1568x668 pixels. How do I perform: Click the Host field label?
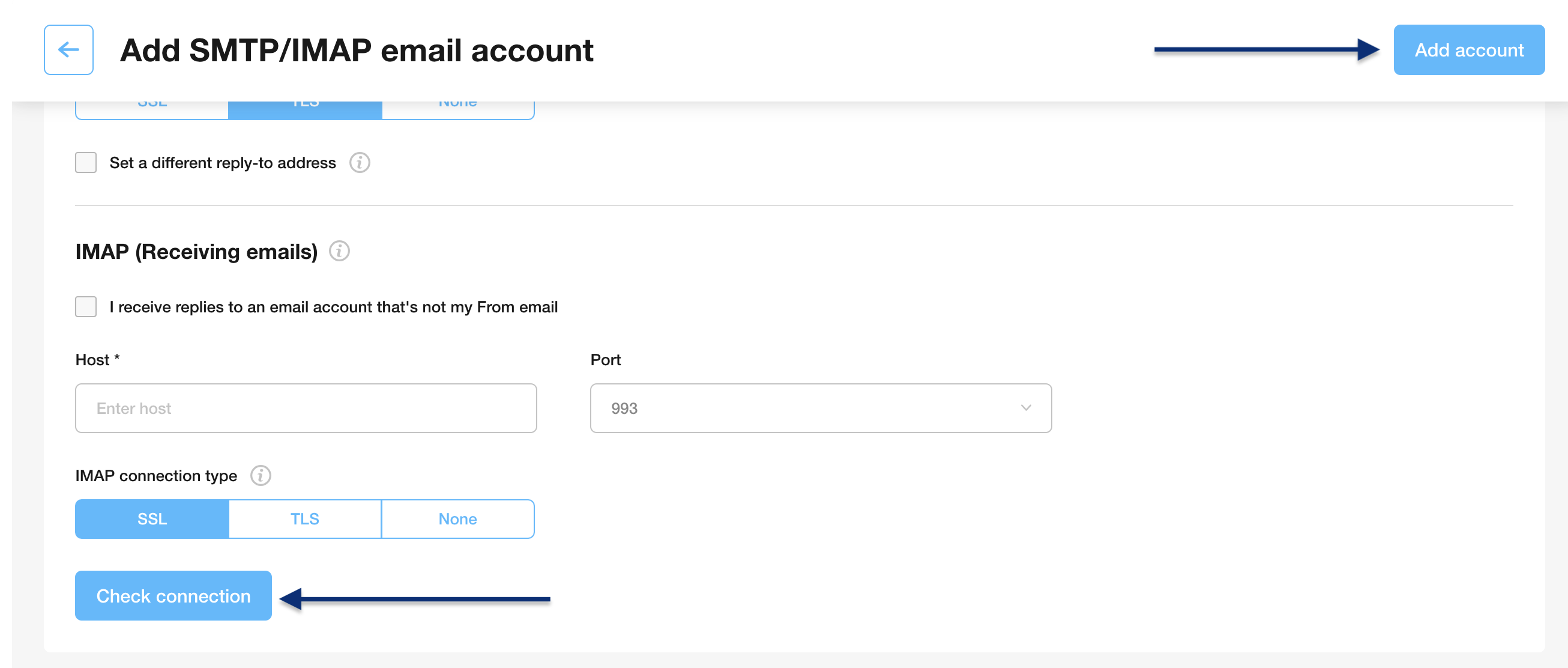pos(97,359)
